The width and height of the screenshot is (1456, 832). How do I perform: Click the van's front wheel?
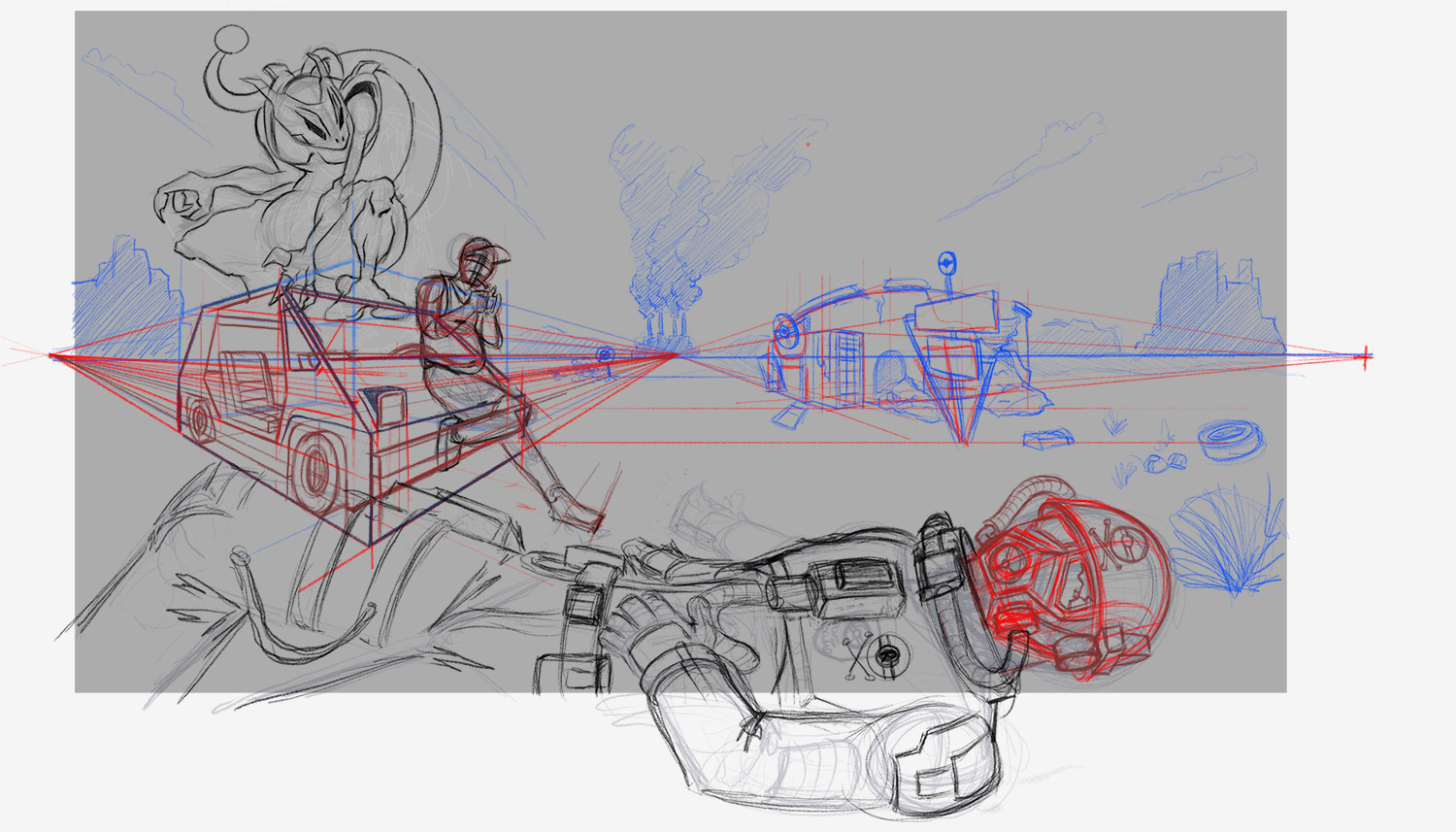click(x=314, y=469)
